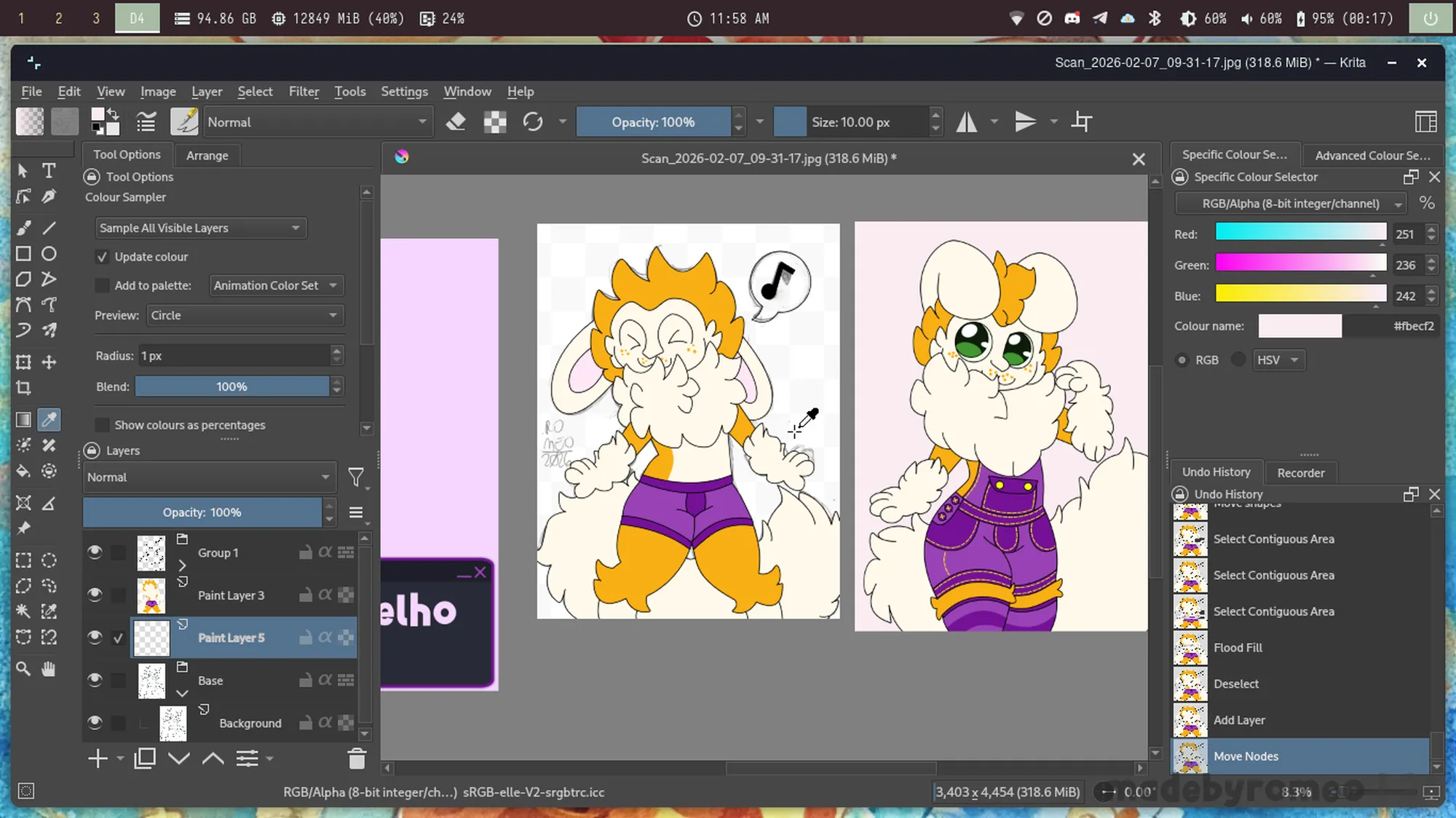Switch to workspace 2 in top bar
This screenshot has height=818, width=1456.
[x=59, y=18]
